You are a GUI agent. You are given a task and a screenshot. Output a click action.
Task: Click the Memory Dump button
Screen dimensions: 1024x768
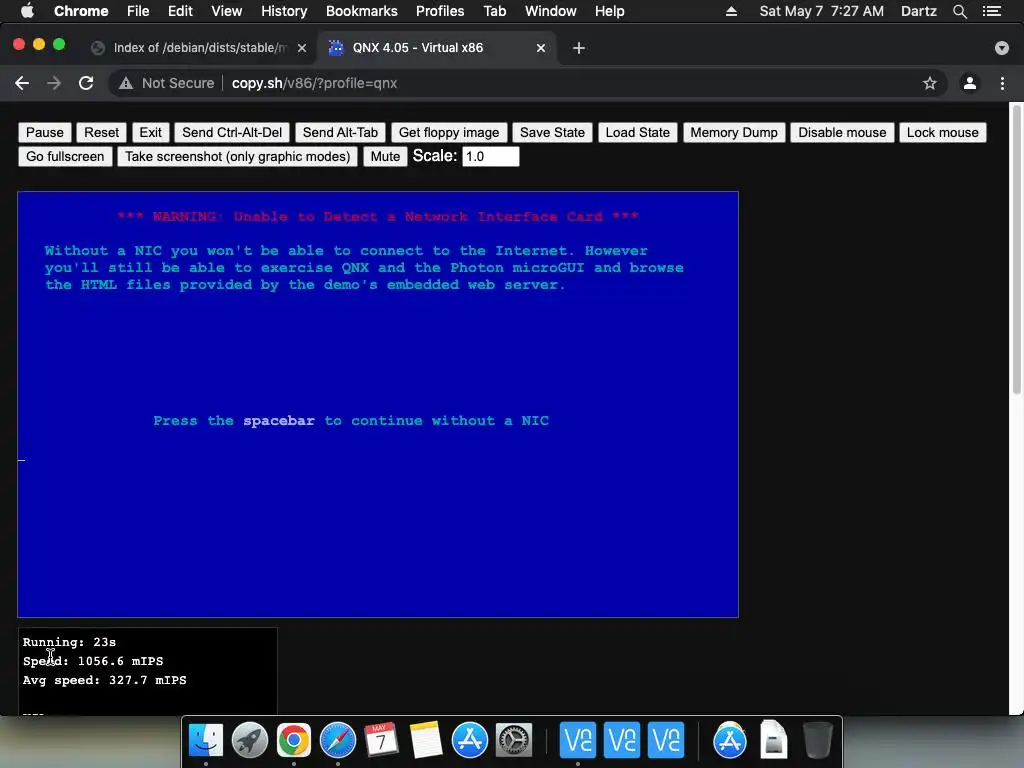point(734,133)
